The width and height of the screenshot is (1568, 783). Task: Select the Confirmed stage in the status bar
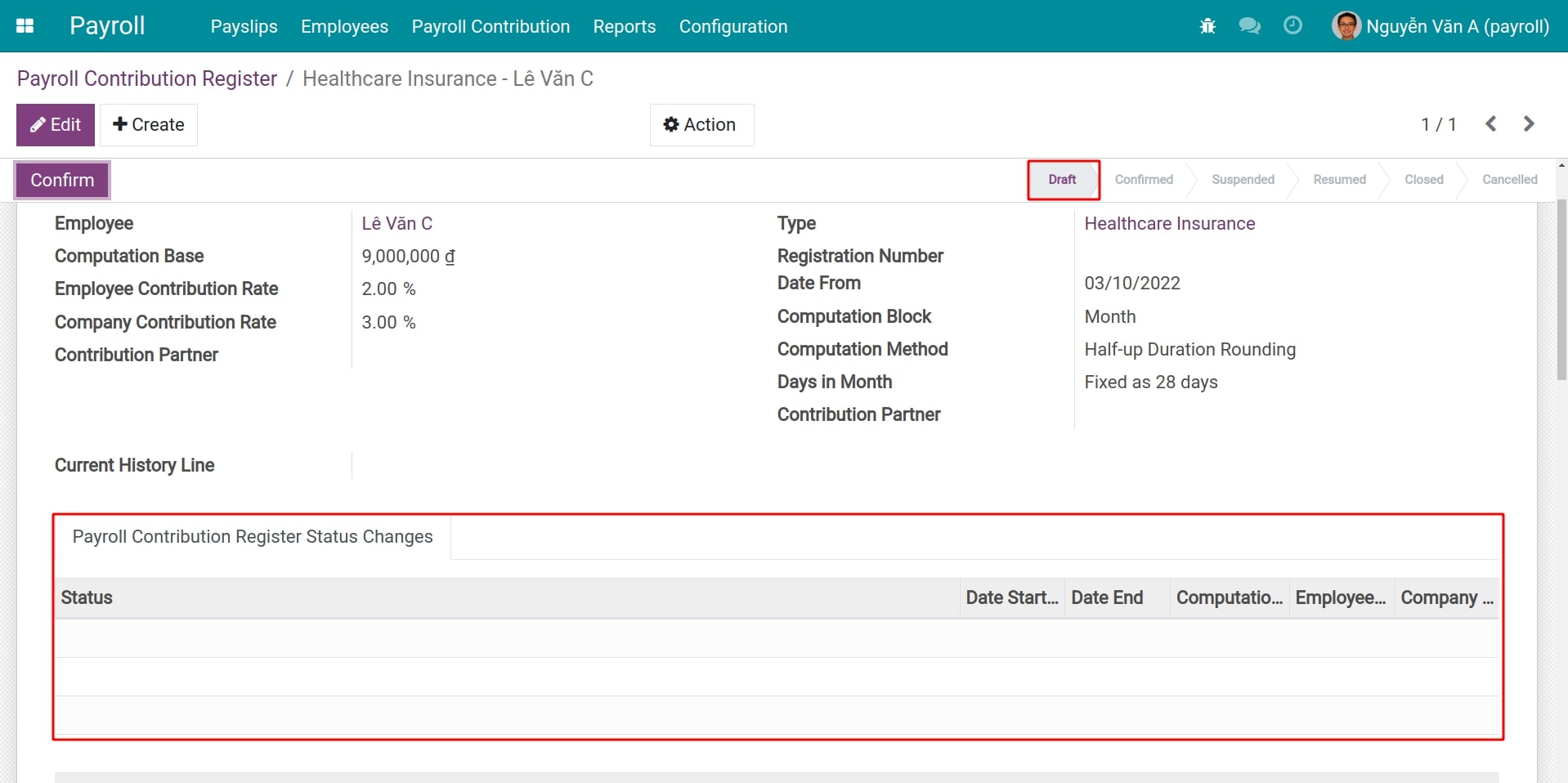coord(1144,179)
